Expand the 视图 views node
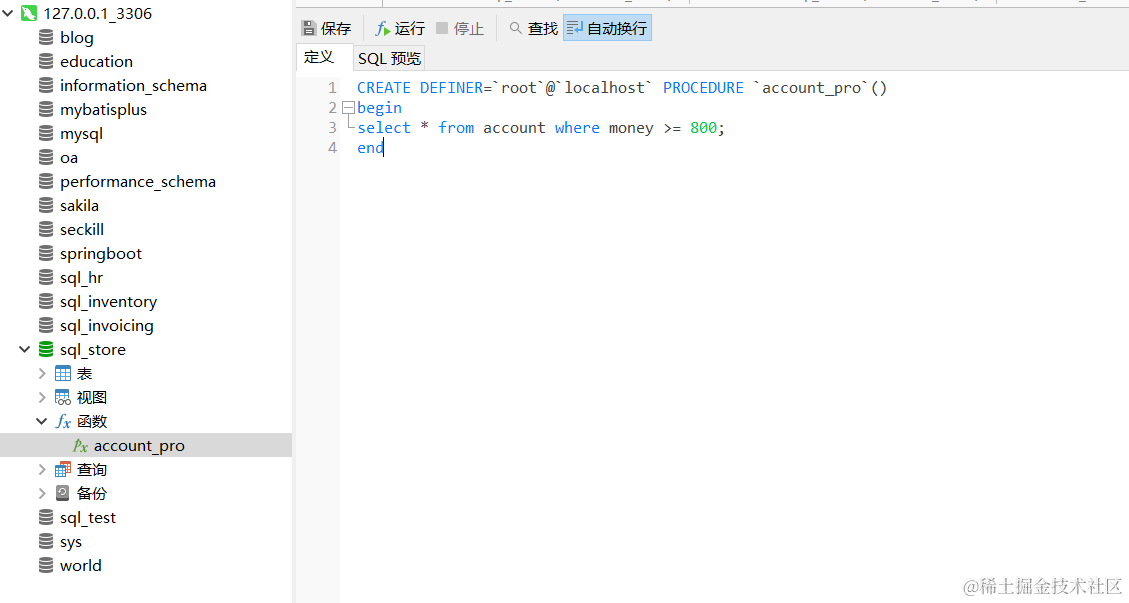This screenshot has width=1129, height=603. 42,397
